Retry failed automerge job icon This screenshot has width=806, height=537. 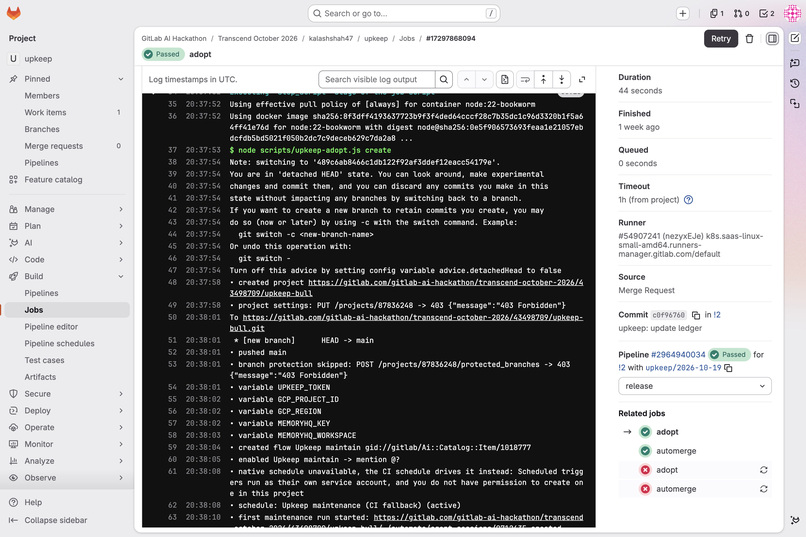[x=763, y=489]
